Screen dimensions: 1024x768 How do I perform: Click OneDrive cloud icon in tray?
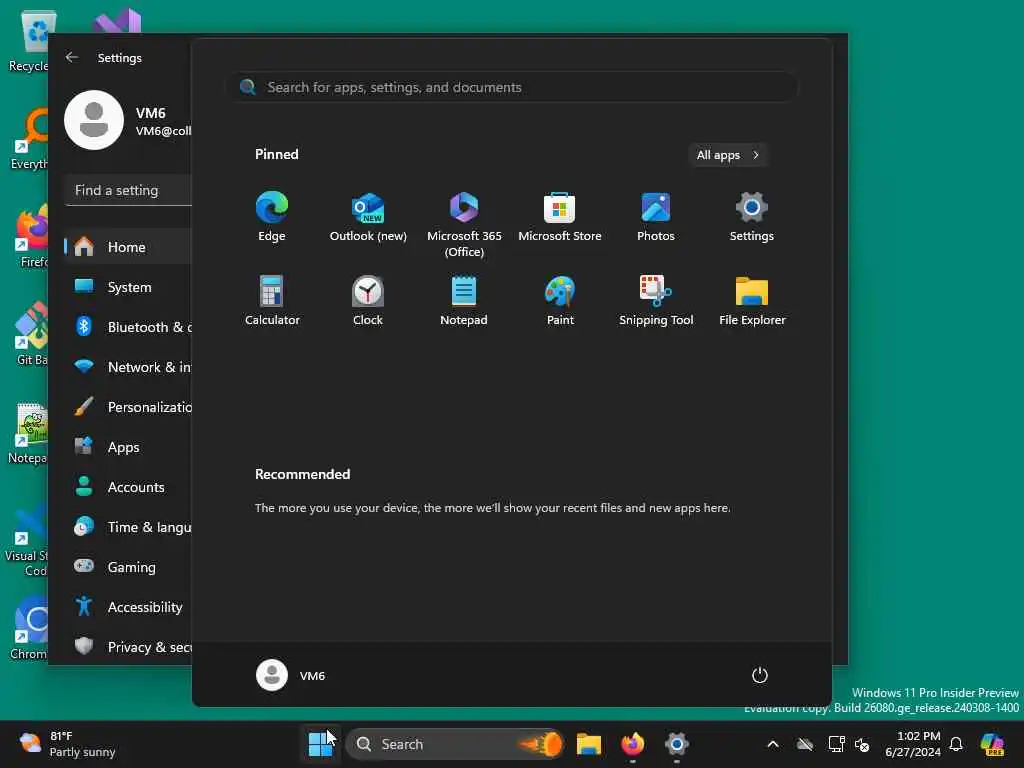(x=805, y=744)
